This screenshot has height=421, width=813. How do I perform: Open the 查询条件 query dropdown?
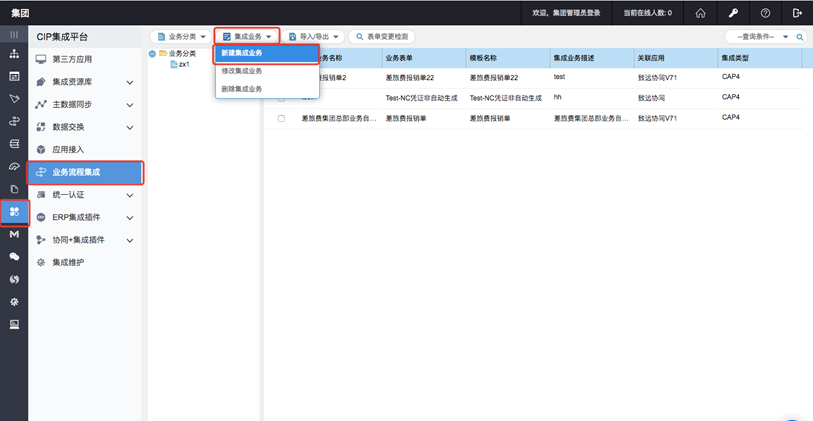click(762, 37)
